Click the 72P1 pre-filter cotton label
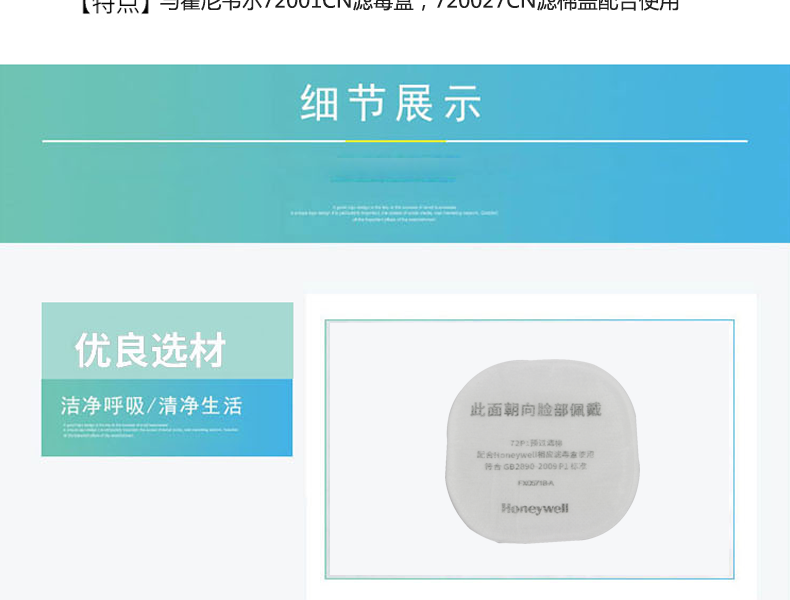The image size is (790, 600). [x=535, y=441]
